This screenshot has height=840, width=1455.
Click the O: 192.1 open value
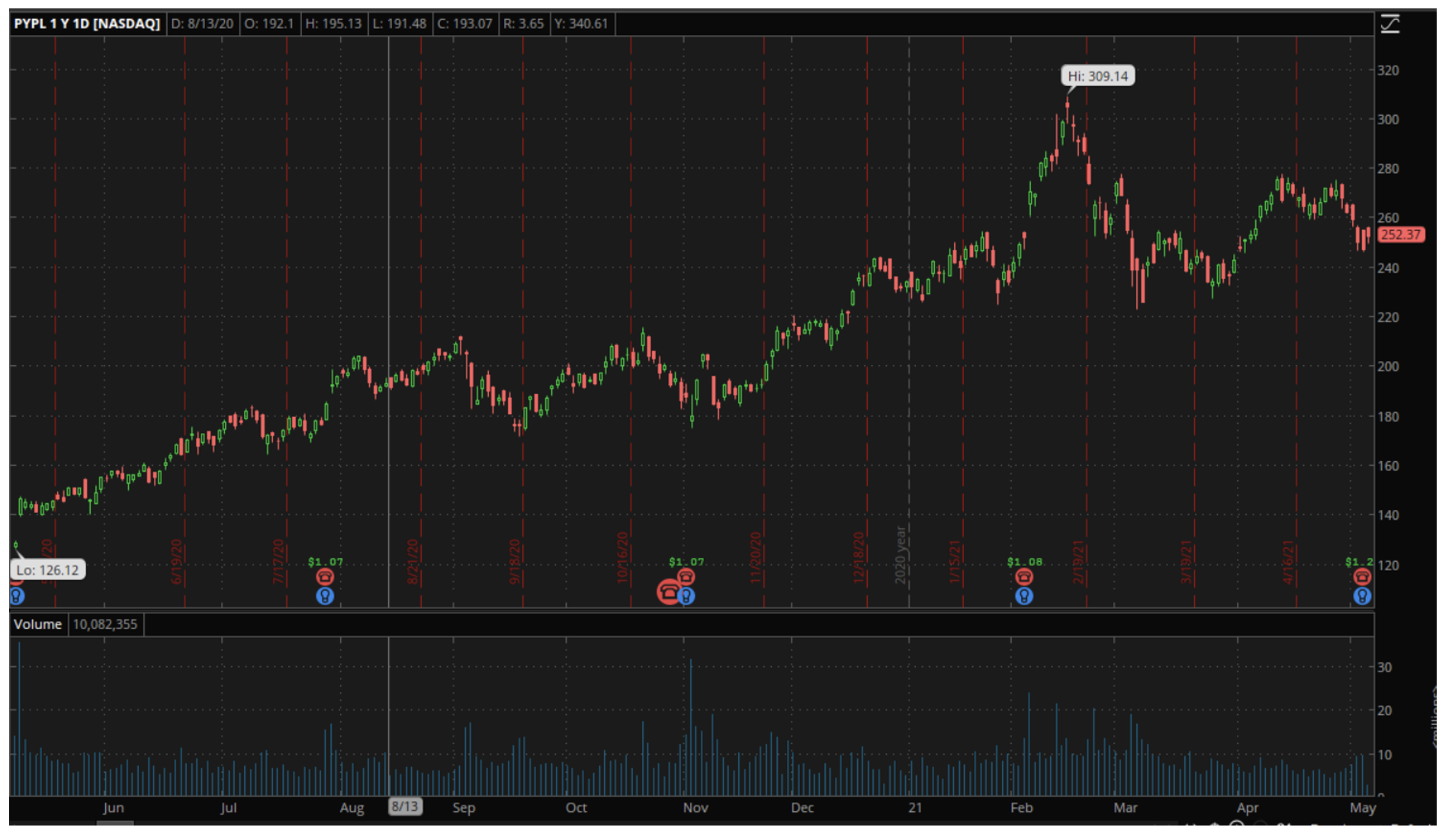(268, 24)
